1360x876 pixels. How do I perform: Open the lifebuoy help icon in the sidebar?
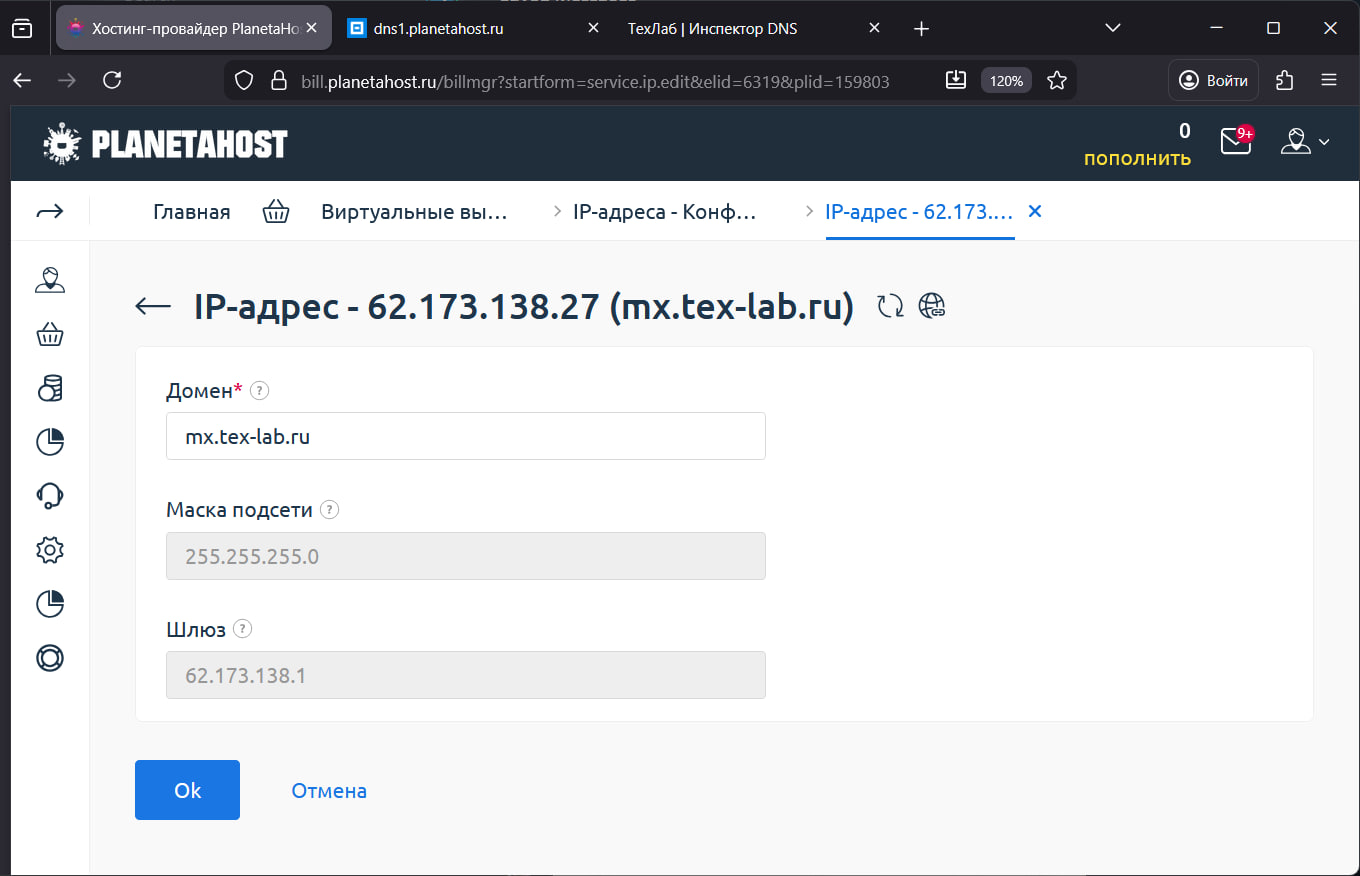[50, 657]
